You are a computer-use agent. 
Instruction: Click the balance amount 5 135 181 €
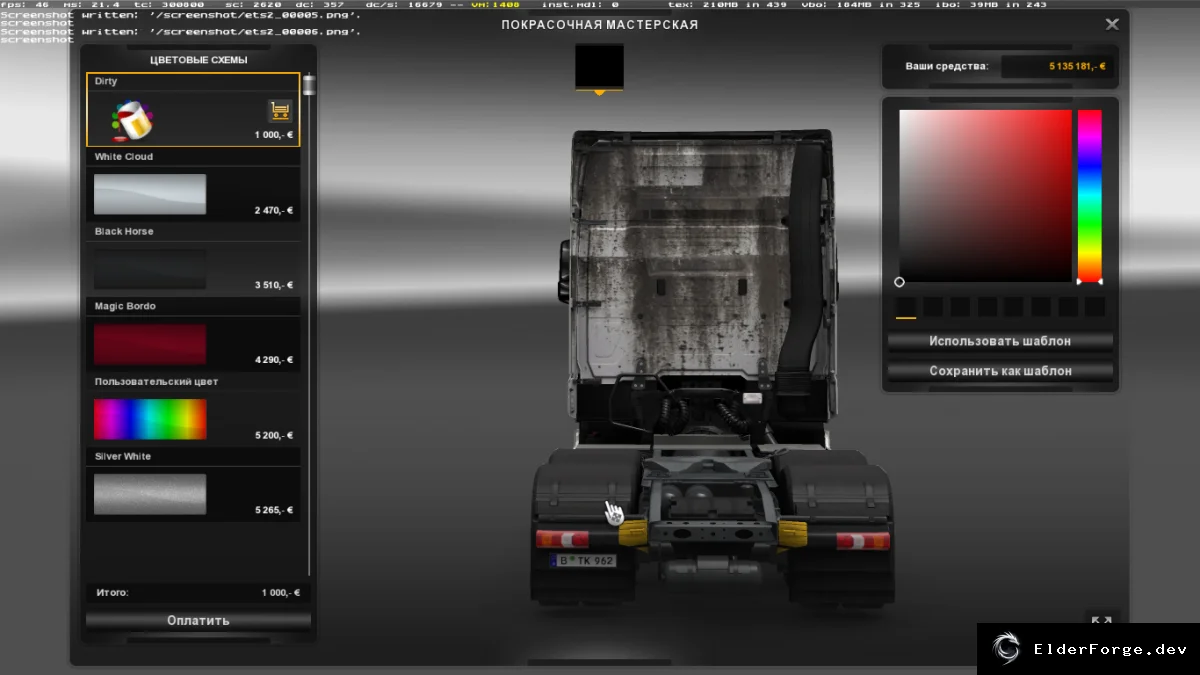(x=1077, y=66)
